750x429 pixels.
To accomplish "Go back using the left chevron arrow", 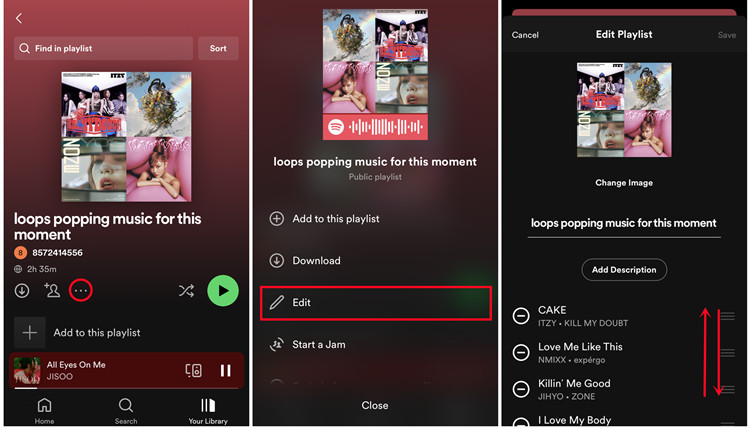I will coord(19,19).
